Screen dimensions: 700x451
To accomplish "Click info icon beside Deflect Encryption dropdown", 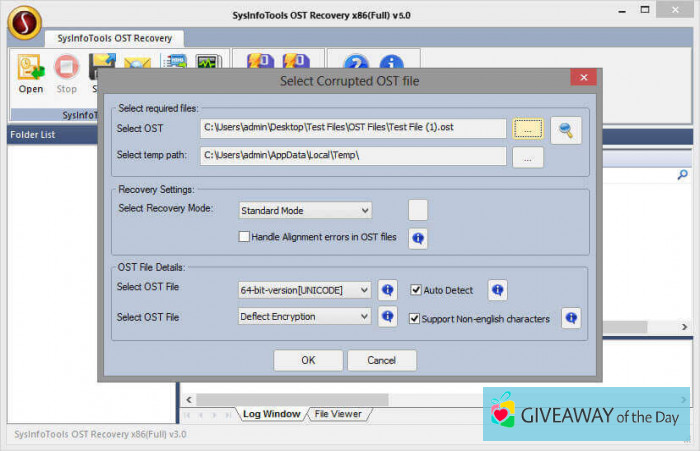I will (388, 317).
